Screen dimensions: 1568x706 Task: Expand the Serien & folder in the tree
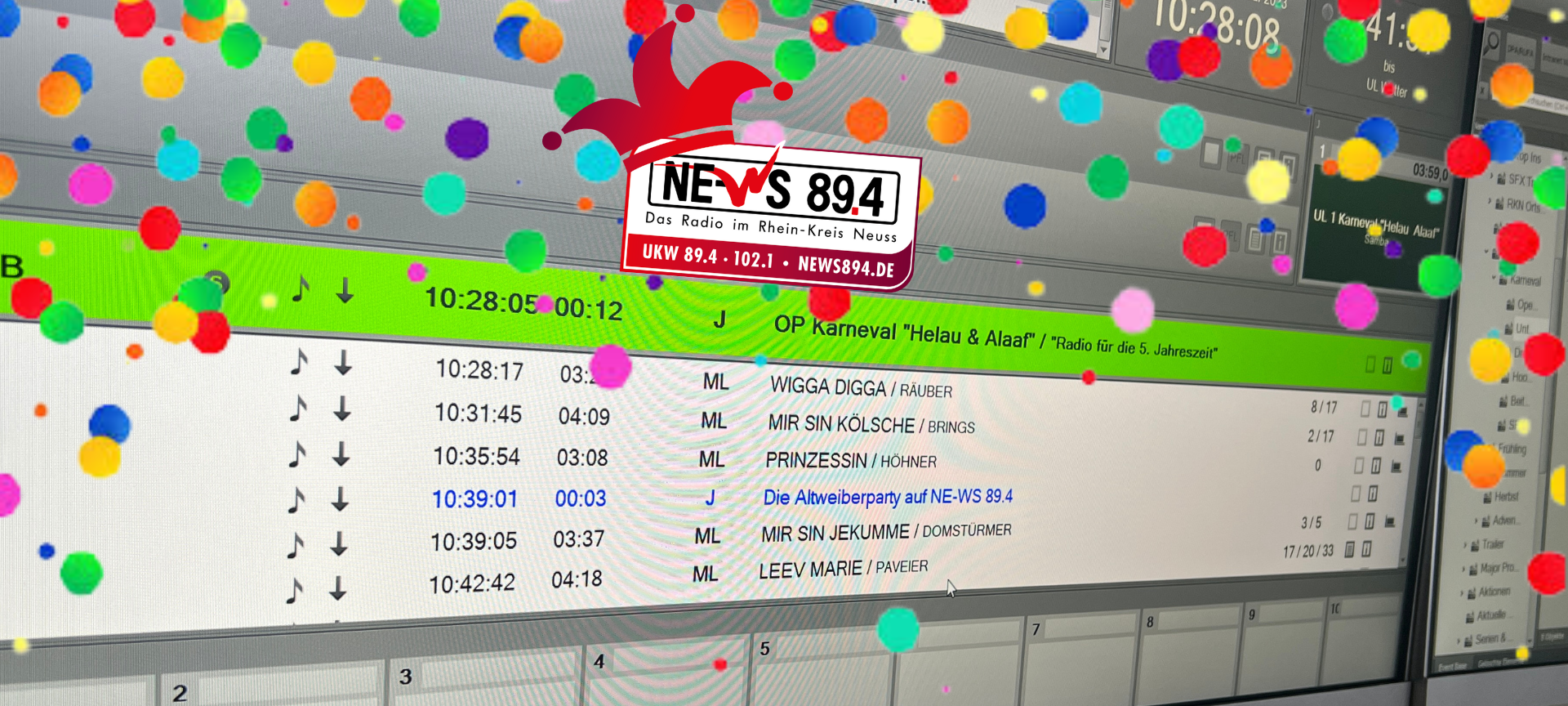[x=1457, y=640]
